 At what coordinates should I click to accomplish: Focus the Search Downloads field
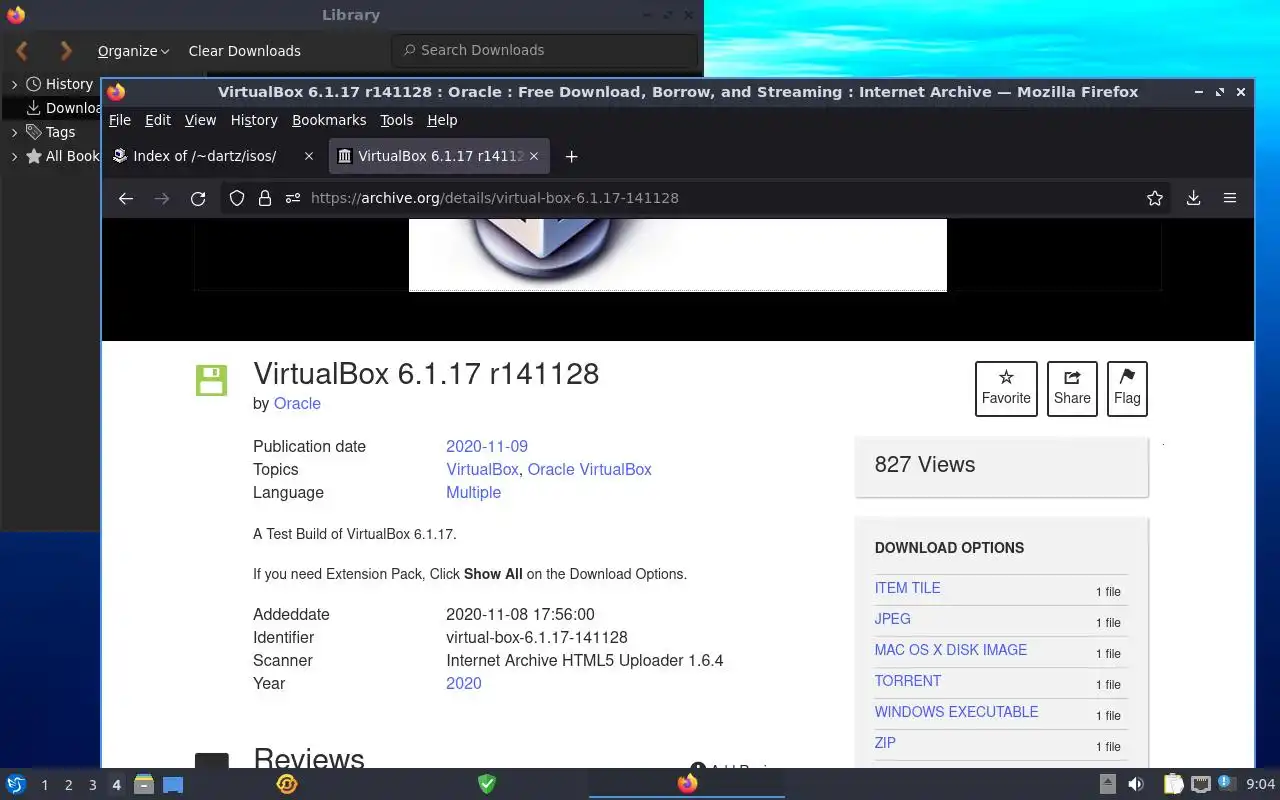(545, 50)
